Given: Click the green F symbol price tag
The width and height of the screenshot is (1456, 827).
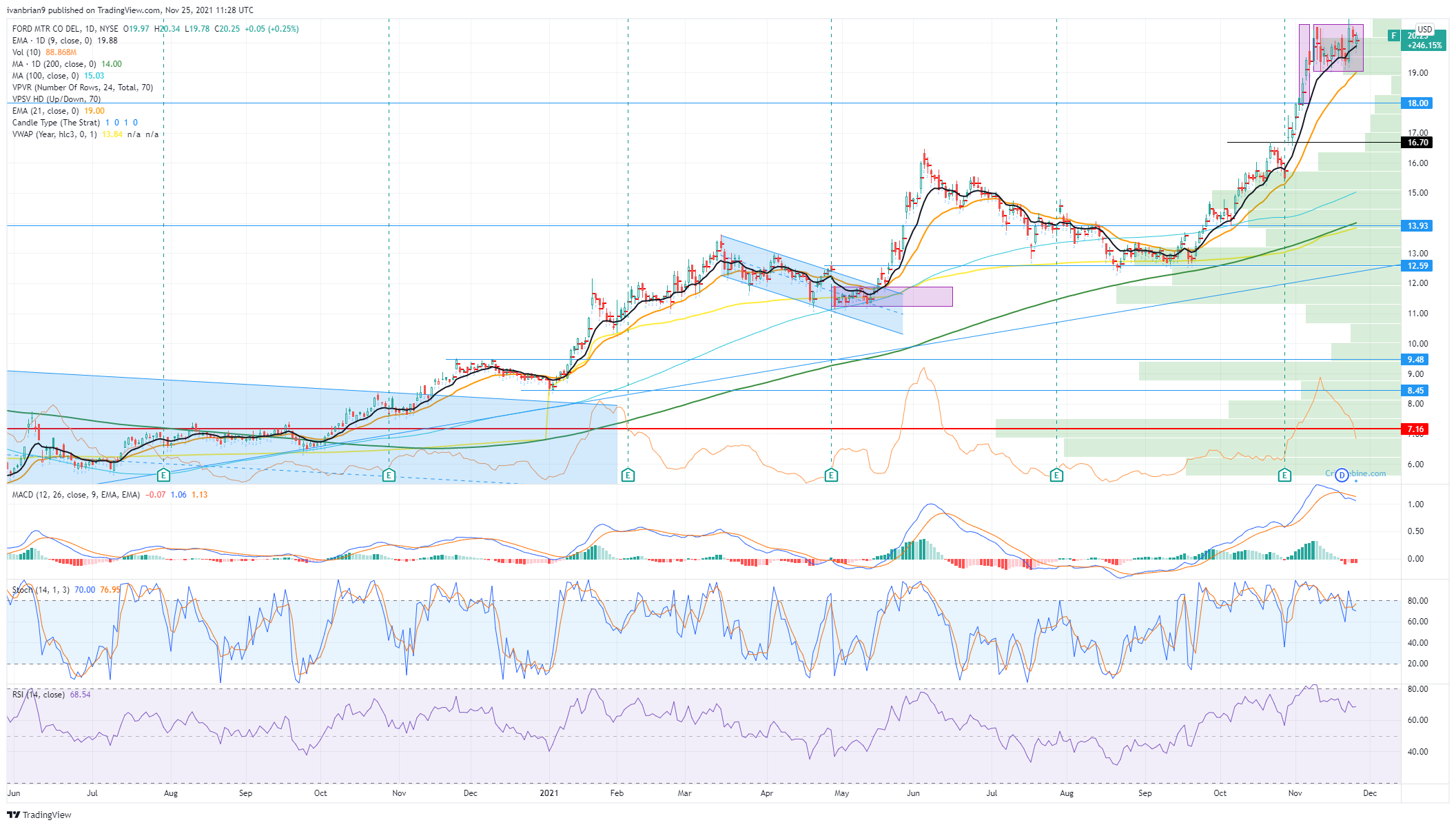Looking at the screenshot, I should point(1393,35).
